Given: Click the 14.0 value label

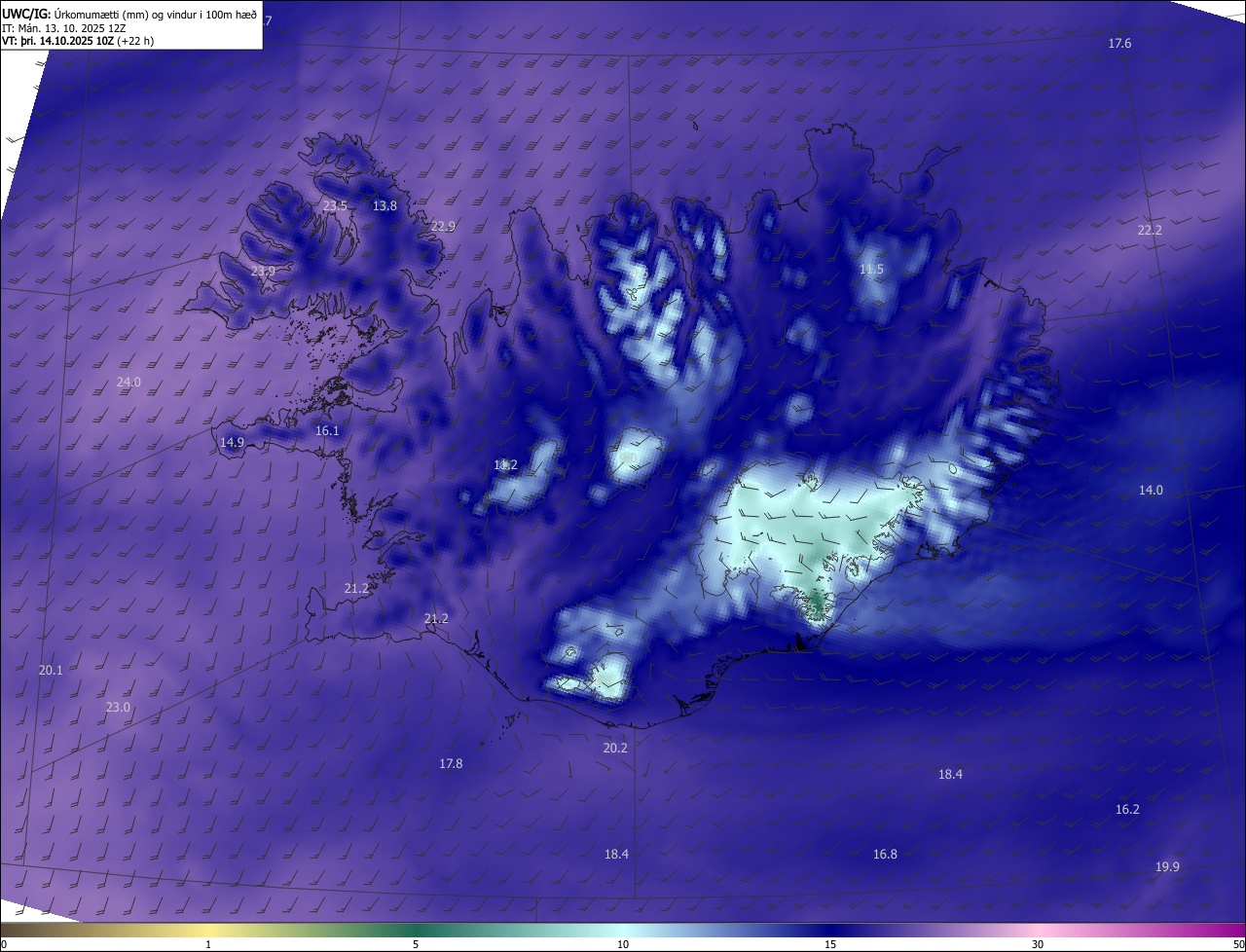Looking at the screenshot, I should (1151, 490).
